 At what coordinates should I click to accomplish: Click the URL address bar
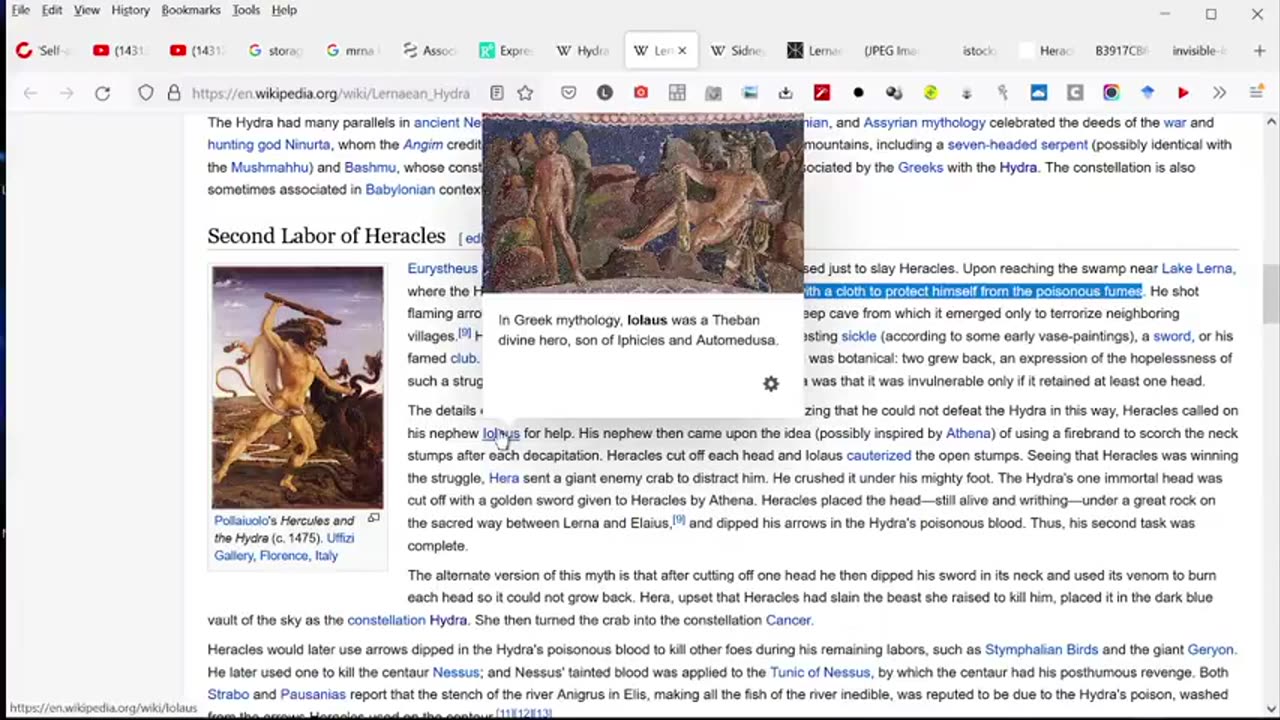(x=330, y=93)
